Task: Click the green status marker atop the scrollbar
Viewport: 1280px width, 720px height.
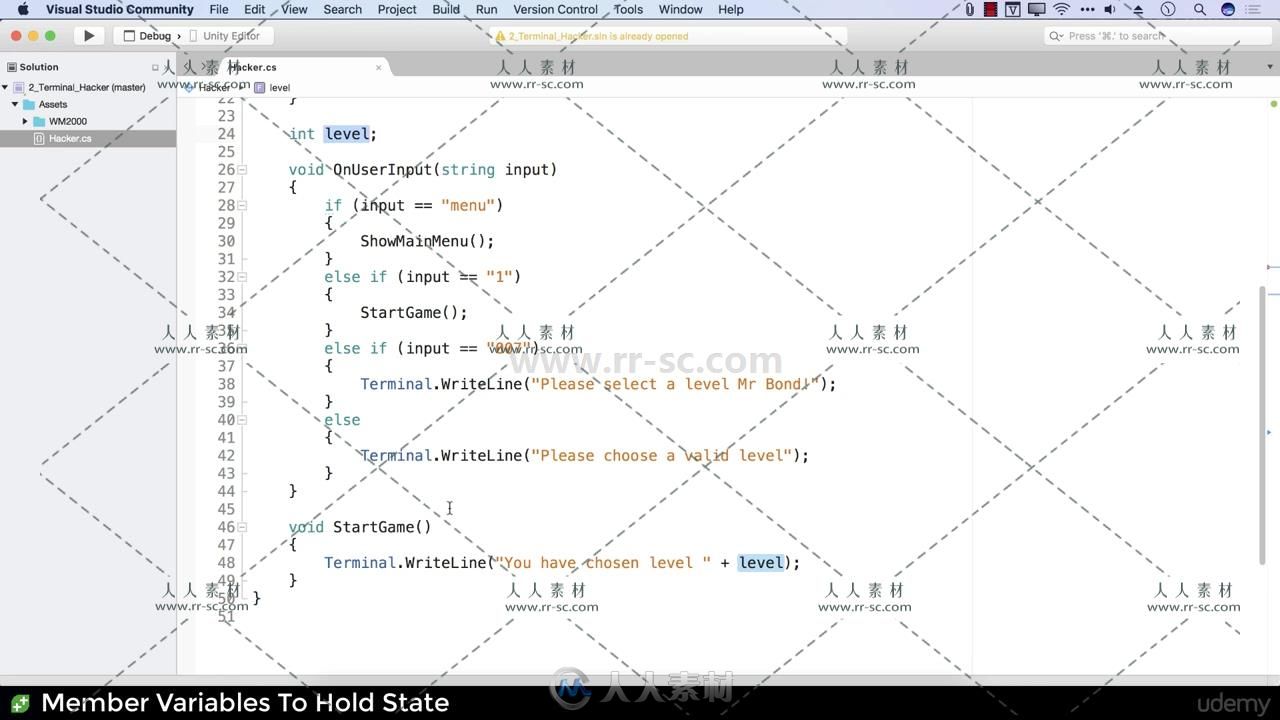Action: pyautogui.click(x=1273, y=104)
